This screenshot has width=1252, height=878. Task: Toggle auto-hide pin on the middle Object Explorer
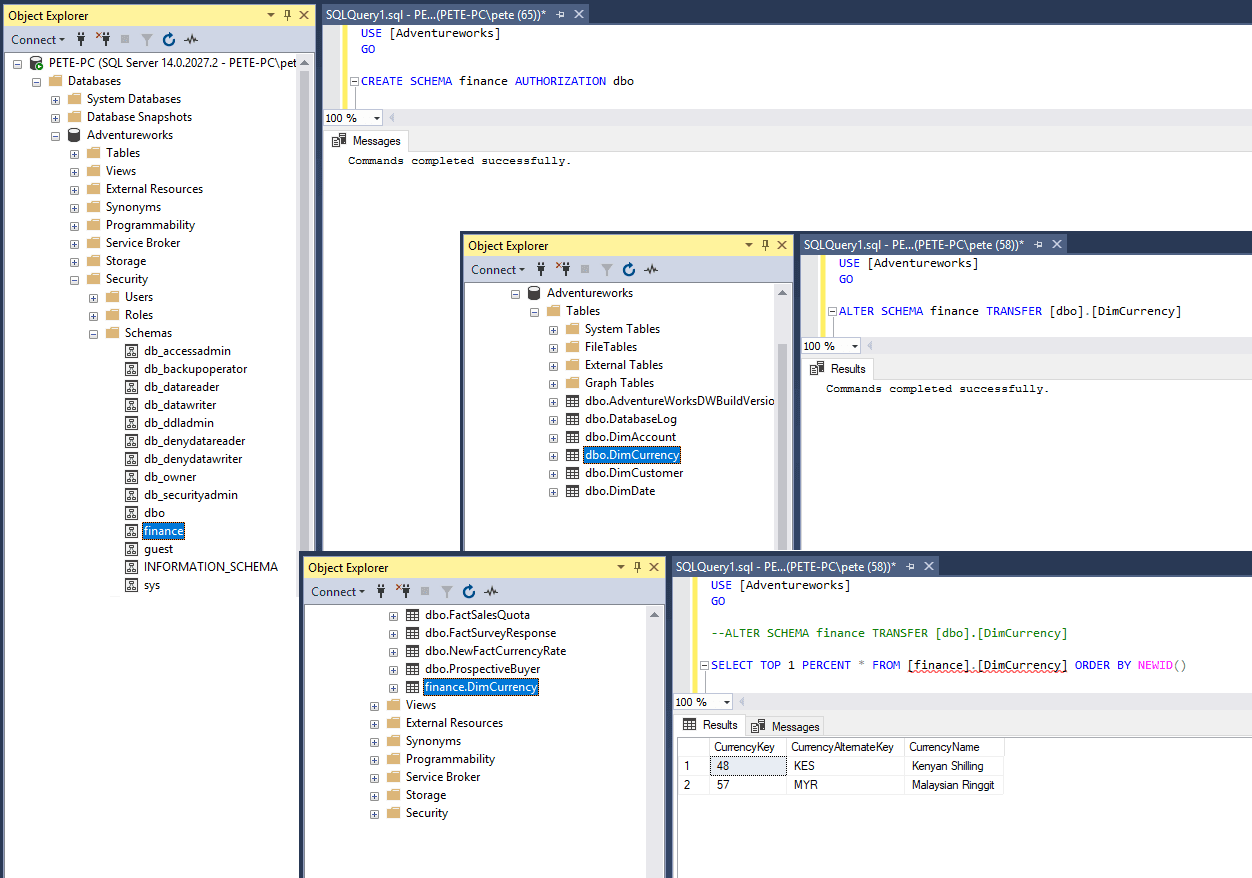[x=765, y=244]
